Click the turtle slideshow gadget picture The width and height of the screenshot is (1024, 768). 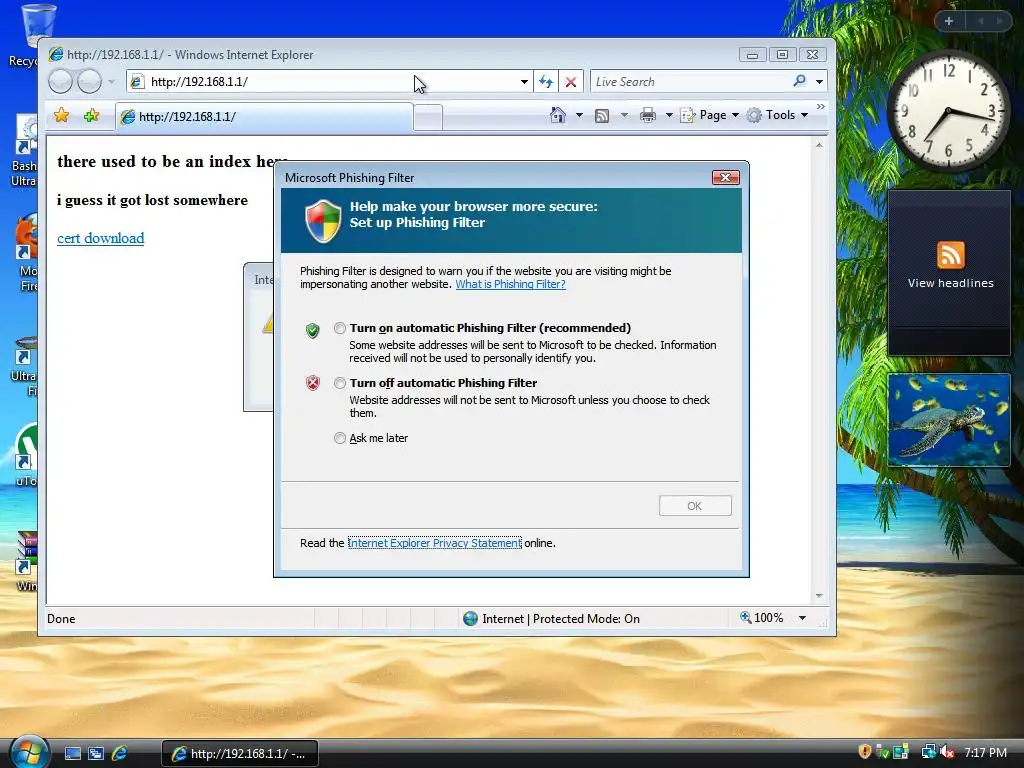pyautogui.click(x=949, y=420)
